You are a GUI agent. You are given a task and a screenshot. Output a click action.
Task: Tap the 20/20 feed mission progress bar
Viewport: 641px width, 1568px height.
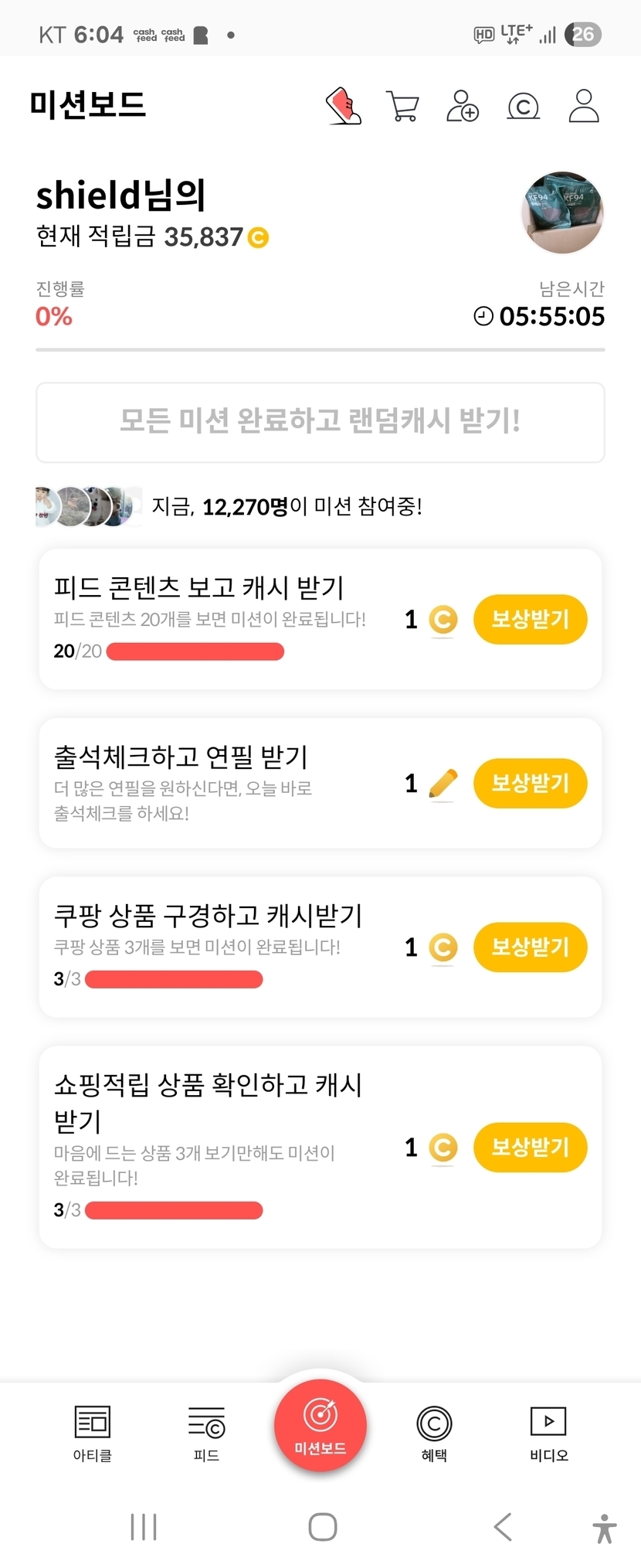(x=195, y=651)
